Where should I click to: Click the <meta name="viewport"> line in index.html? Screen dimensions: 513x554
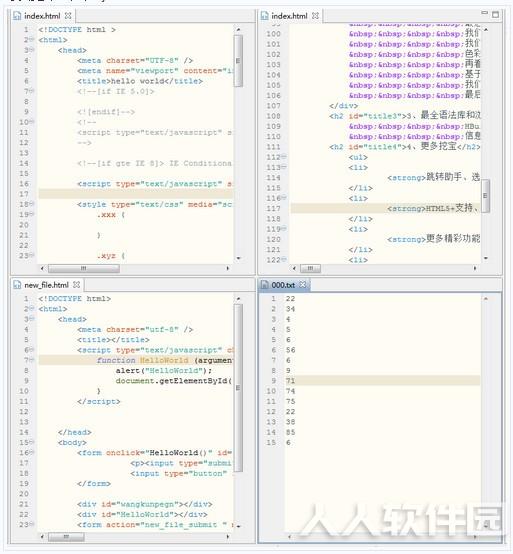(x=155, y=71)
